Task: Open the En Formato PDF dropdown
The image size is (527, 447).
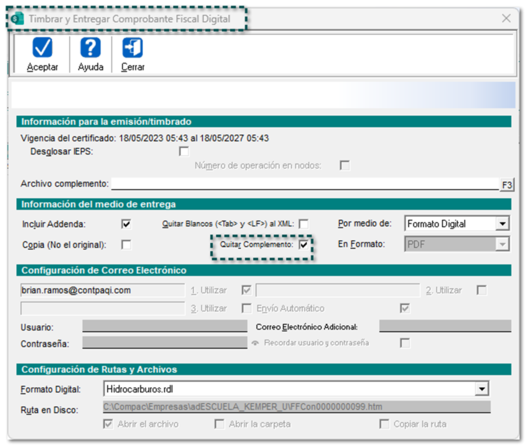Action: tap(502, 244)
